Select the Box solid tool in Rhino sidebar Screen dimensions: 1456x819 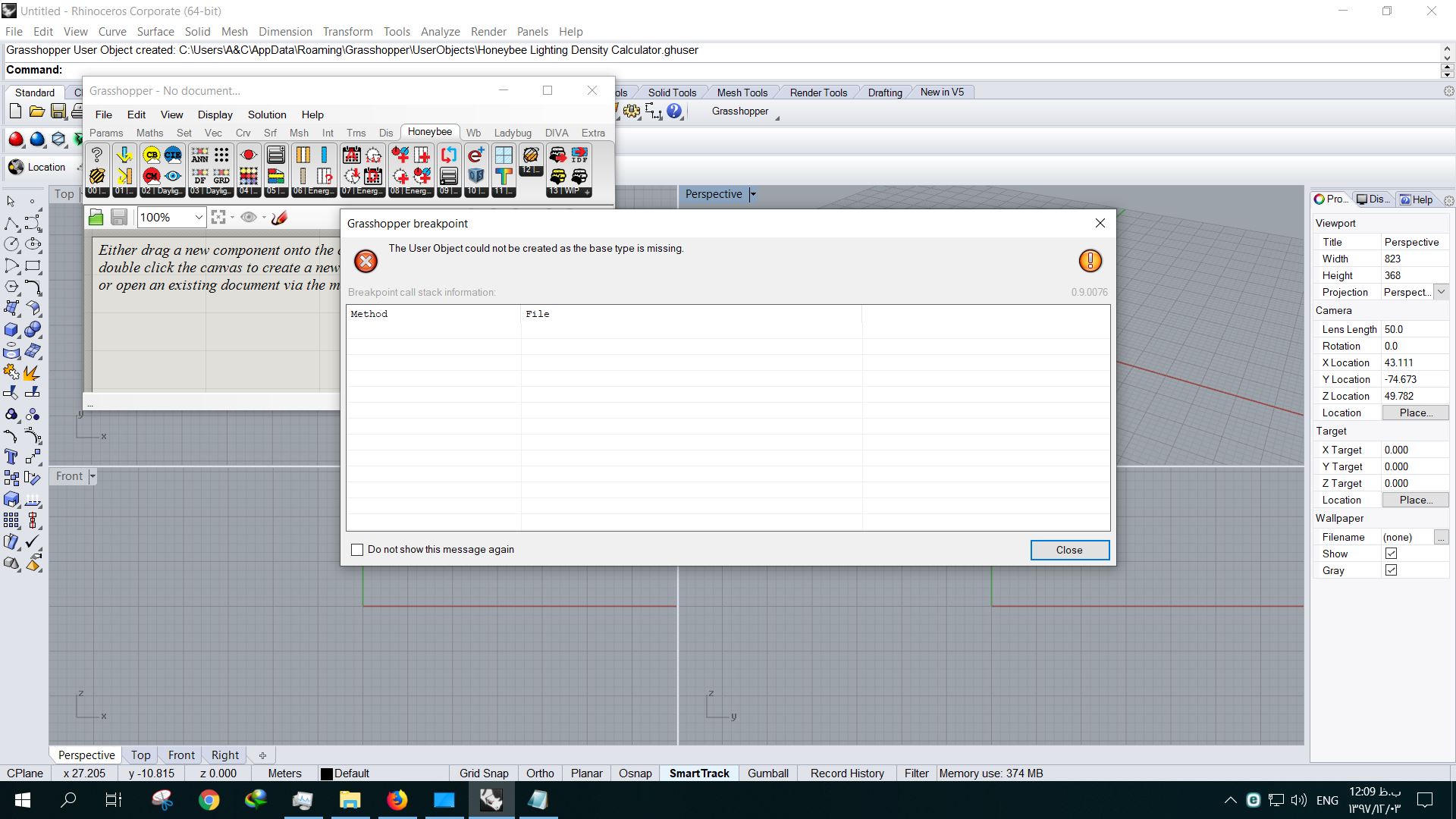coord(11,330)
